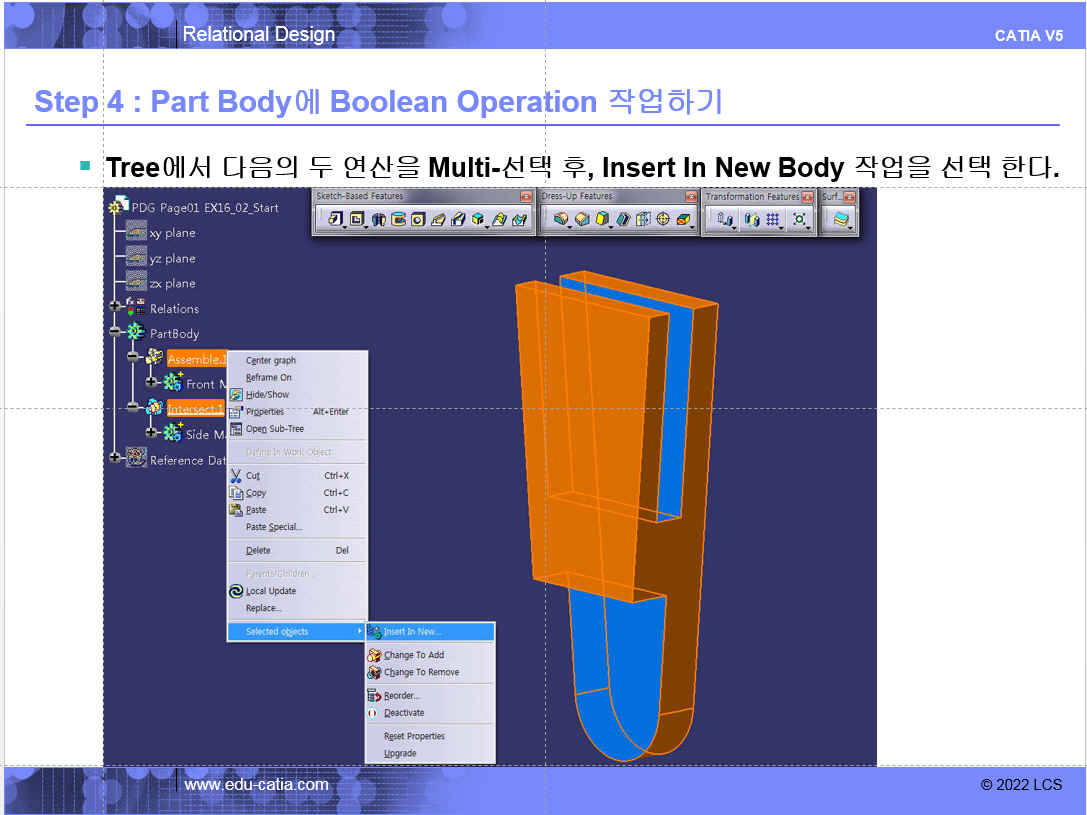1087x815 pixels.
Task: Click the Chamfer tool icon
Action: click(x=582, y=219)
